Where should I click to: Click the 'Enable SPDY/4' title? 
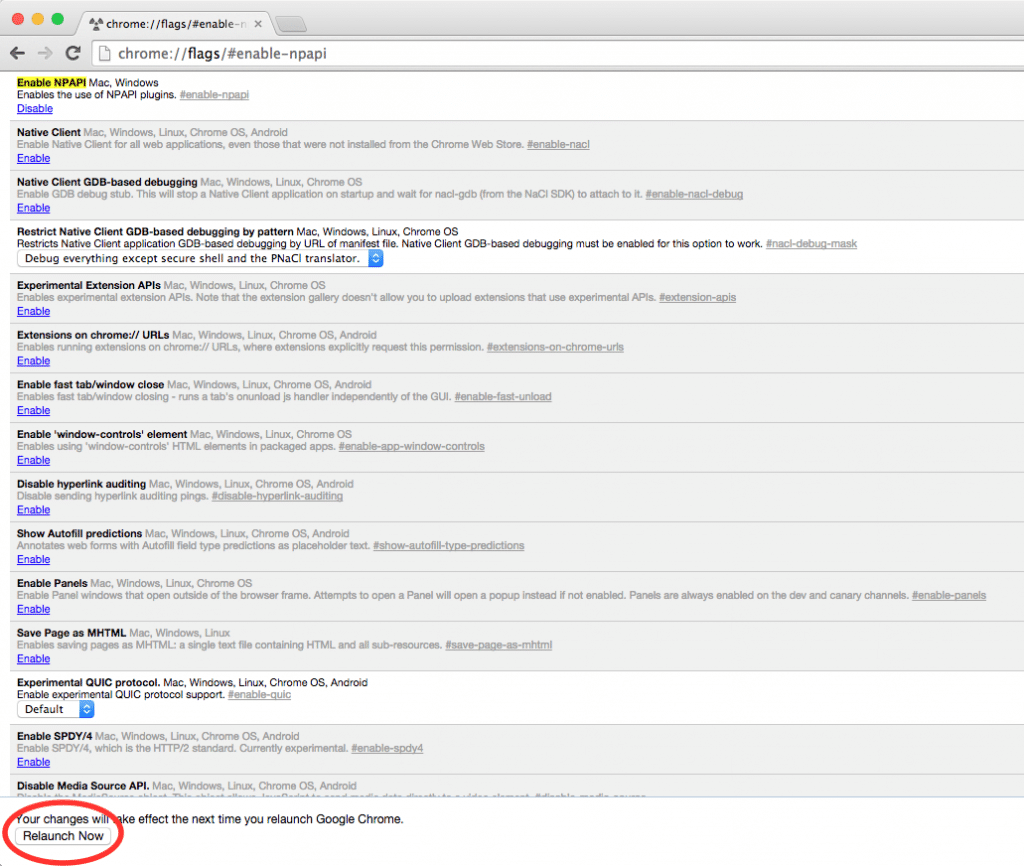coord(55,736)
